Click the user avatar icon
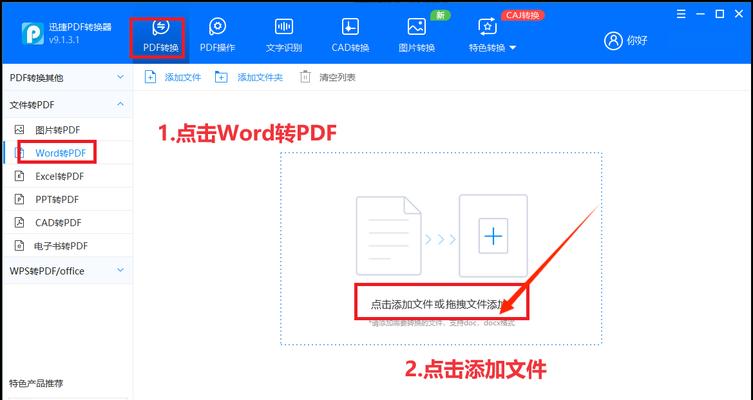Image resolution: width=753 pixels, height=400 pixels. (x=613, y=41)
